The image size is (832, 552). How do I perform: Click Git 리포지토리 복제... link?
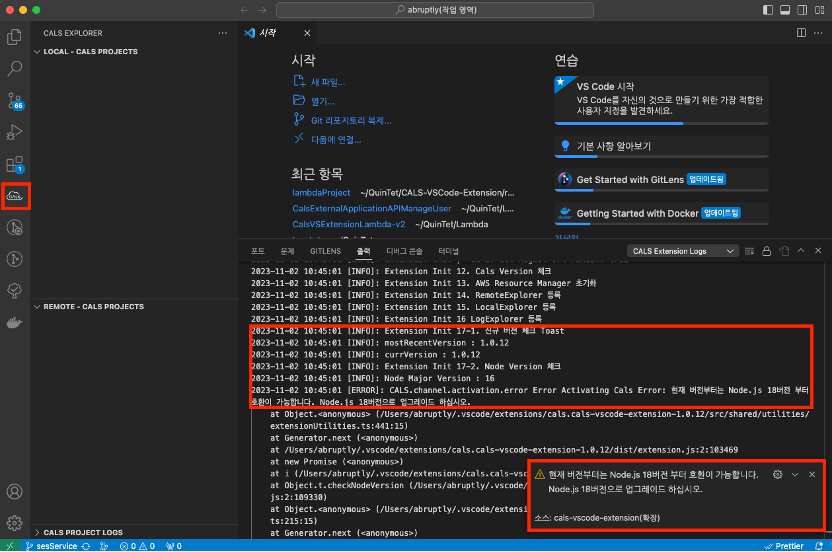[x=342, y=120]
